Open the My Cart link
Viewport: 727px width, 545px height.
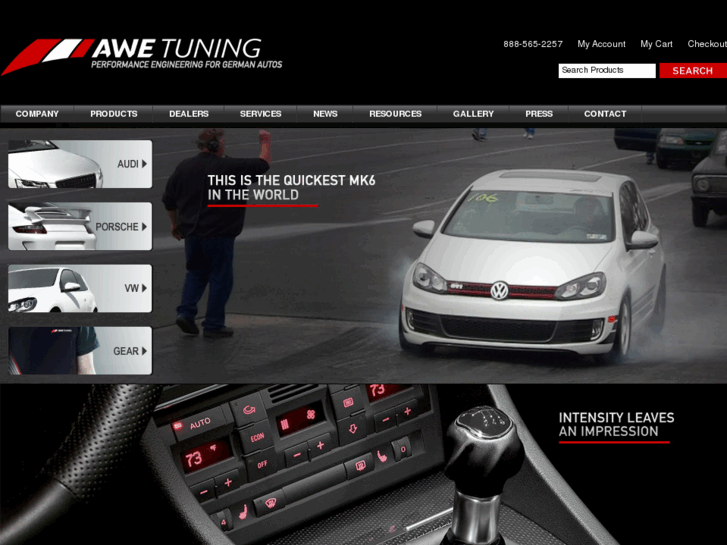pyautogui.click(x=656, y=44)
